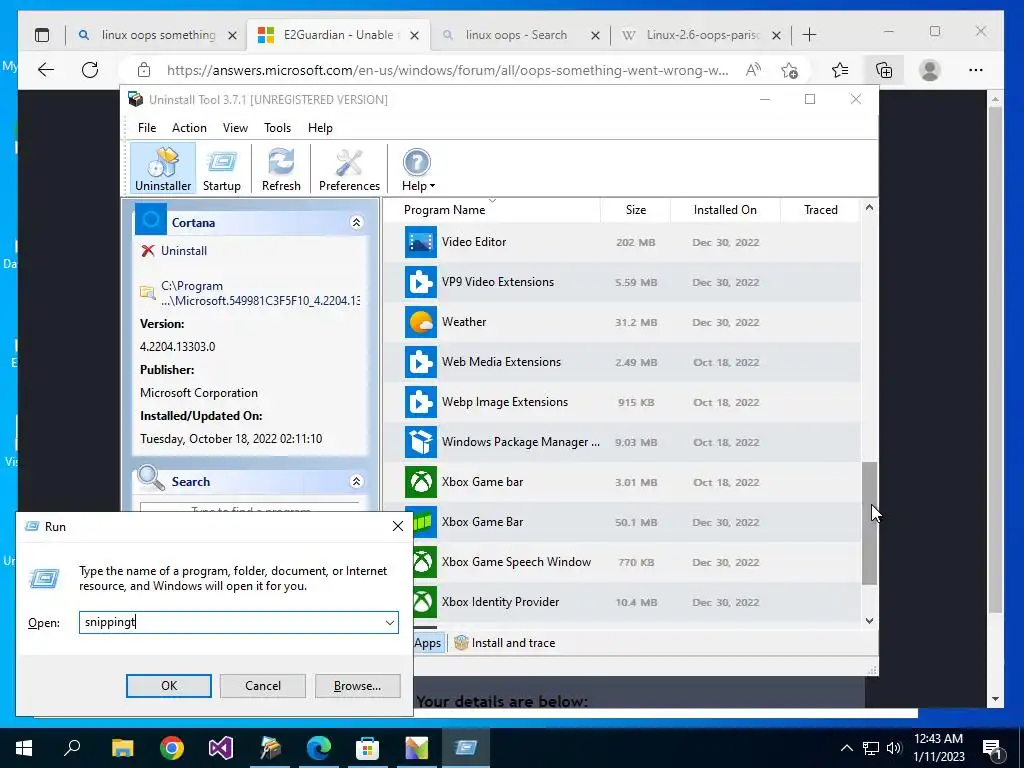Open the Edge Favorites list

coord(840,70)
